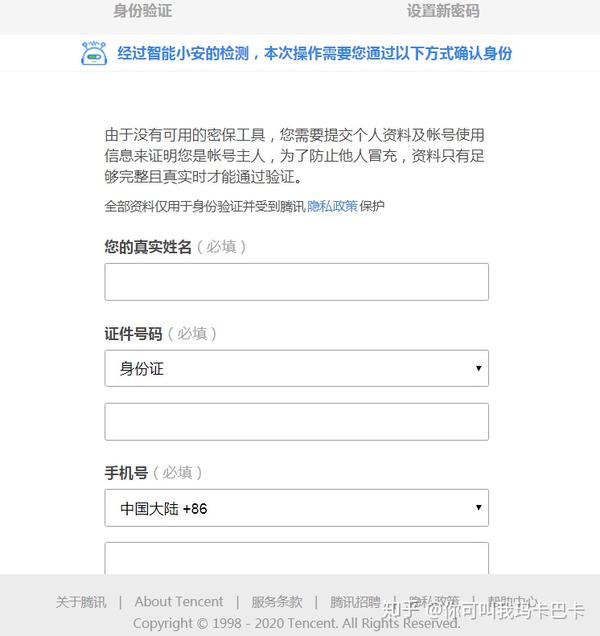Open the 帮助中心 footer link

pyautogui.click(x=512, y=602)
